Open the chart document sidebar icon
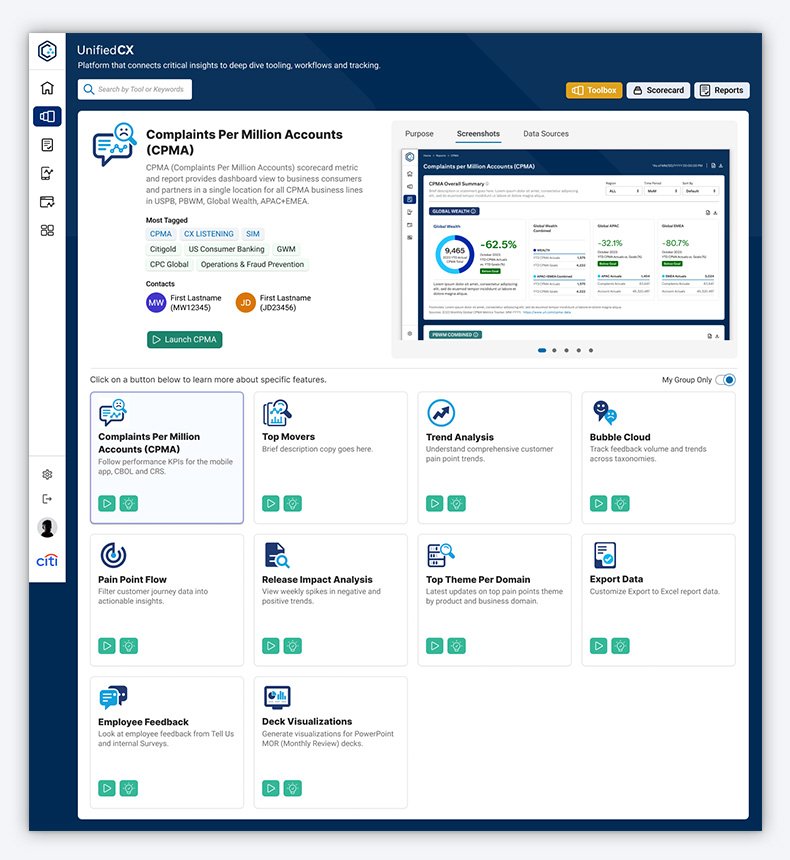The width and height of the screenshot is (790, 860). tap(47, 173)
